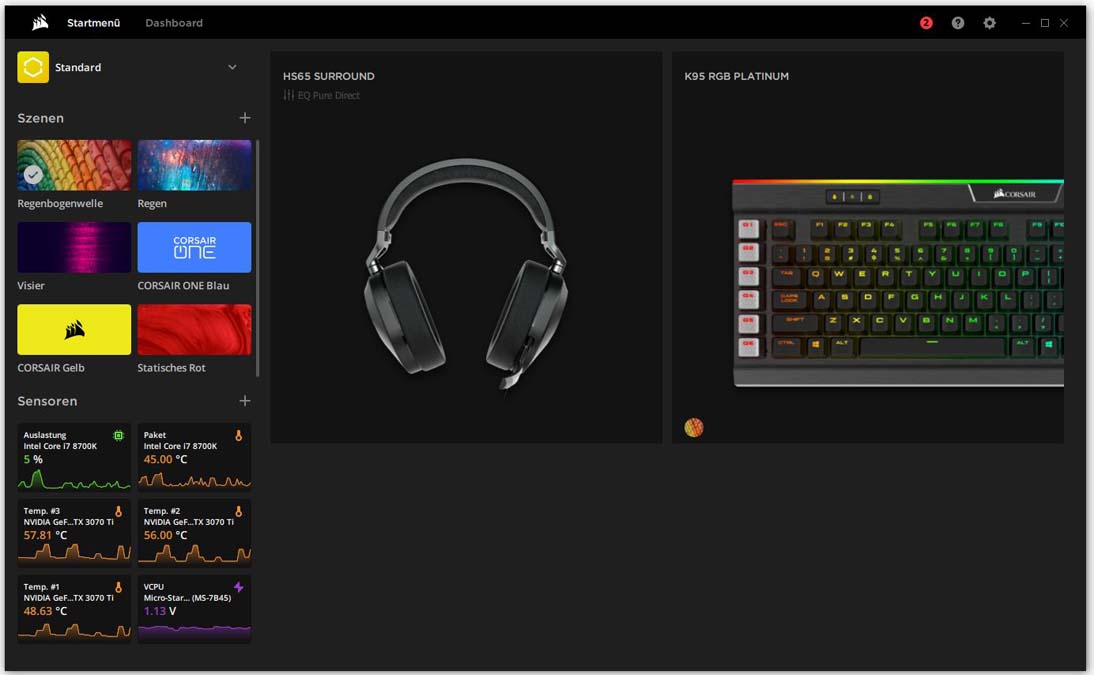The image size is (1094, 675).
Task: Click the lightning bolt icon in VCPU card
Action: pyautogui.click(x=239, y=587)
